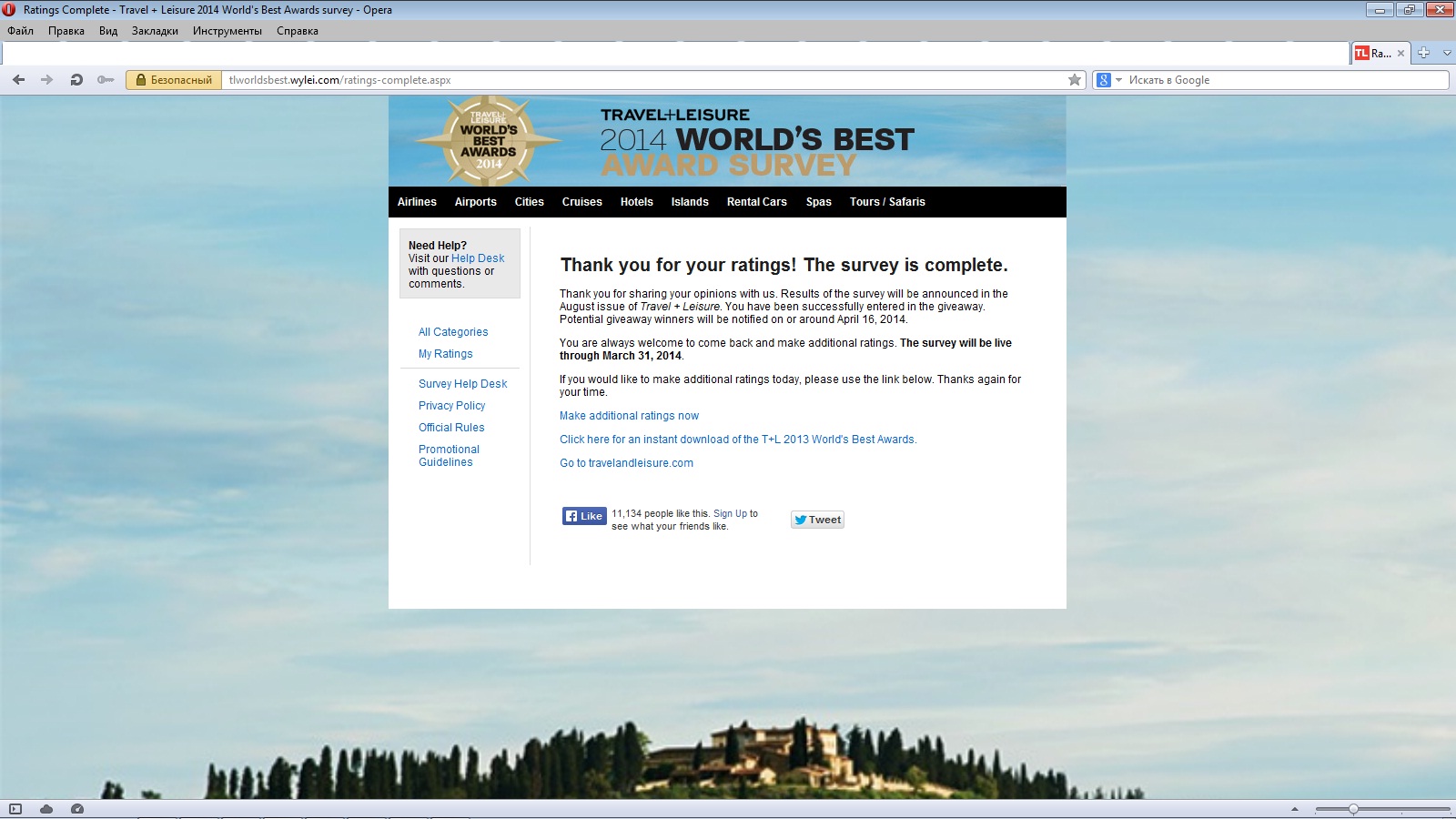Click the Help Desk link in Need Help box

(478, 258)
